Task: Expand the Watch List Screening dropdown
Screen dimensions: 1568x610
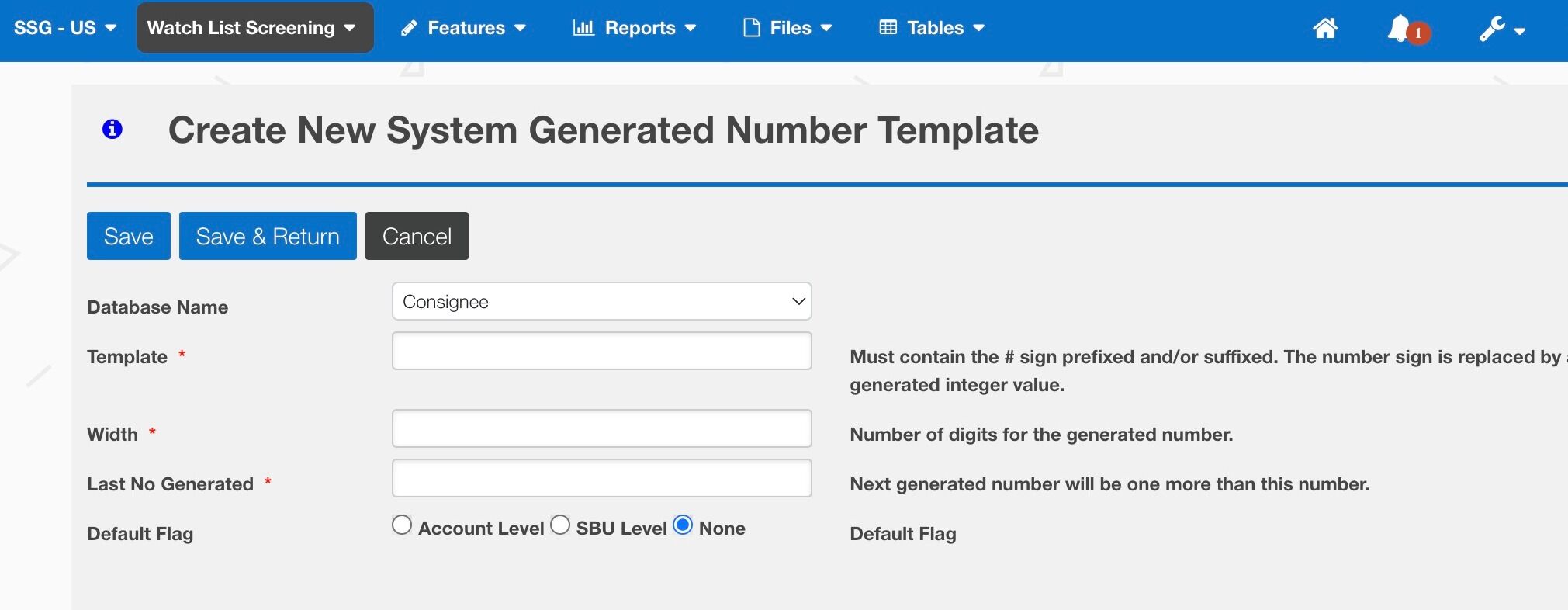Action: coord(254,28)
